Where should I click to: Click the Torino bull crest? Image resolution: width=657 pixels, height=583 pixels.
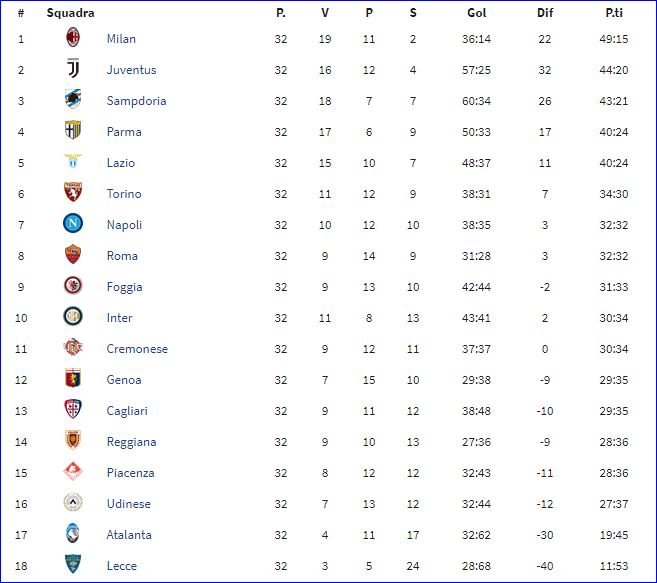click(73, 192)
